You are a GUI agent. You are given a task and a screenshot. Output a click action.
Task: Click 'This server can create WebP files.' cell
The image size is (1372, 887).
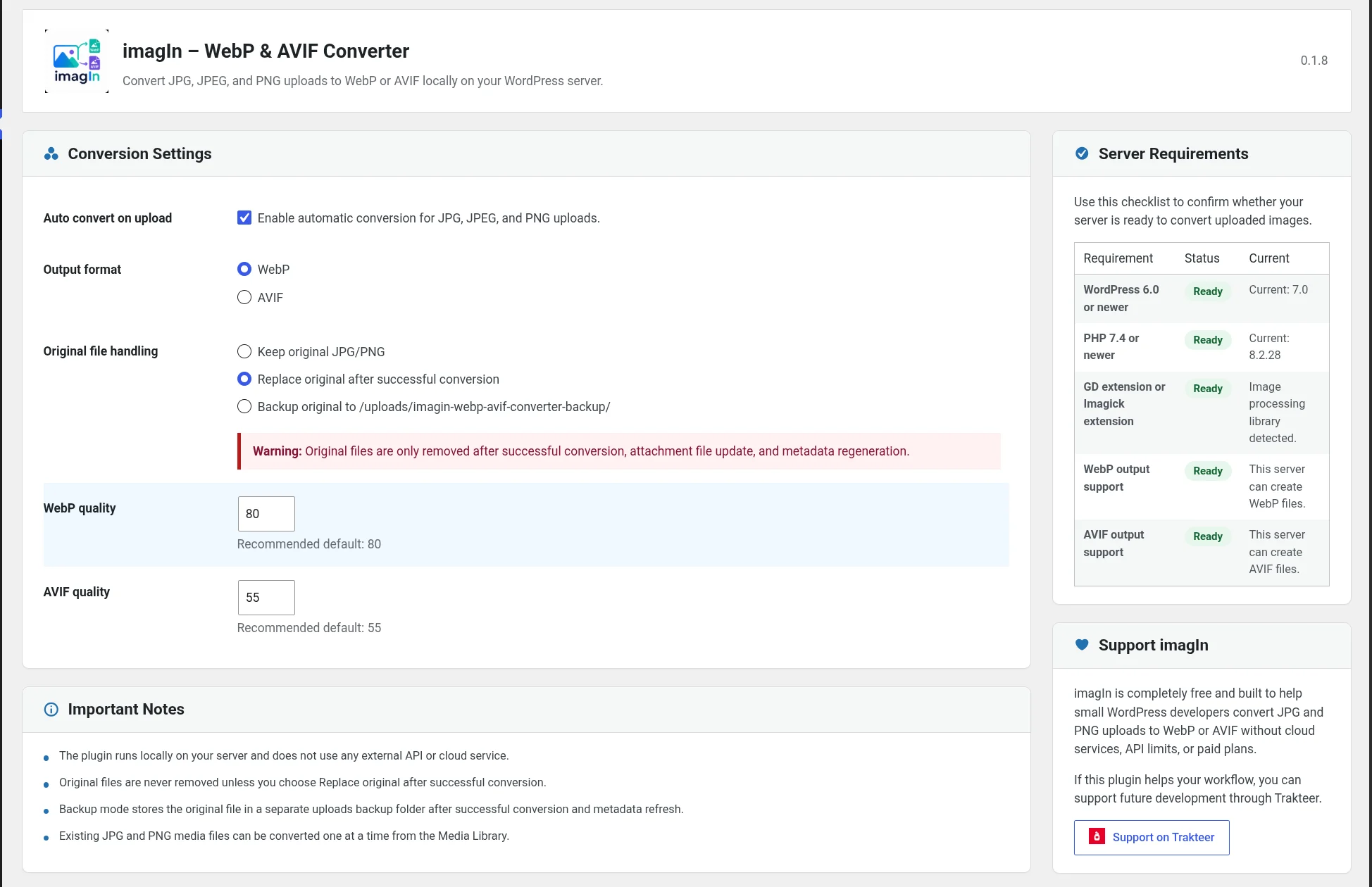tap(1277, 486)
